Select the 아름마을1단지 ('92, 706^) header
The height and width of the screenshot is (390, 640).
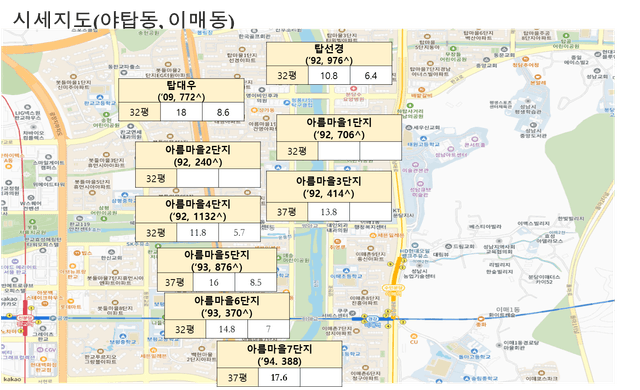(x=339, y=128)
